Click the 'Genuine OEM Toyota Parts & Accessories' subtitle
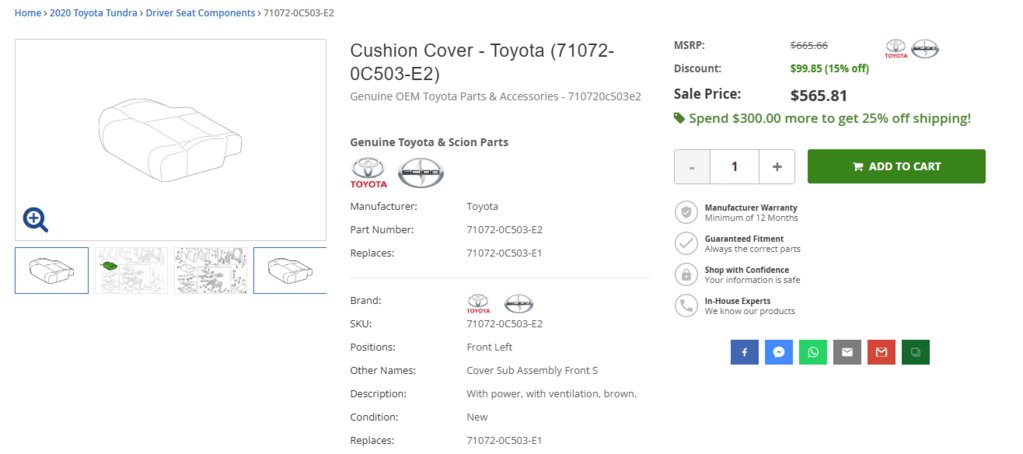The height and width of the screenshot is (454, 1023). point(496,96)
